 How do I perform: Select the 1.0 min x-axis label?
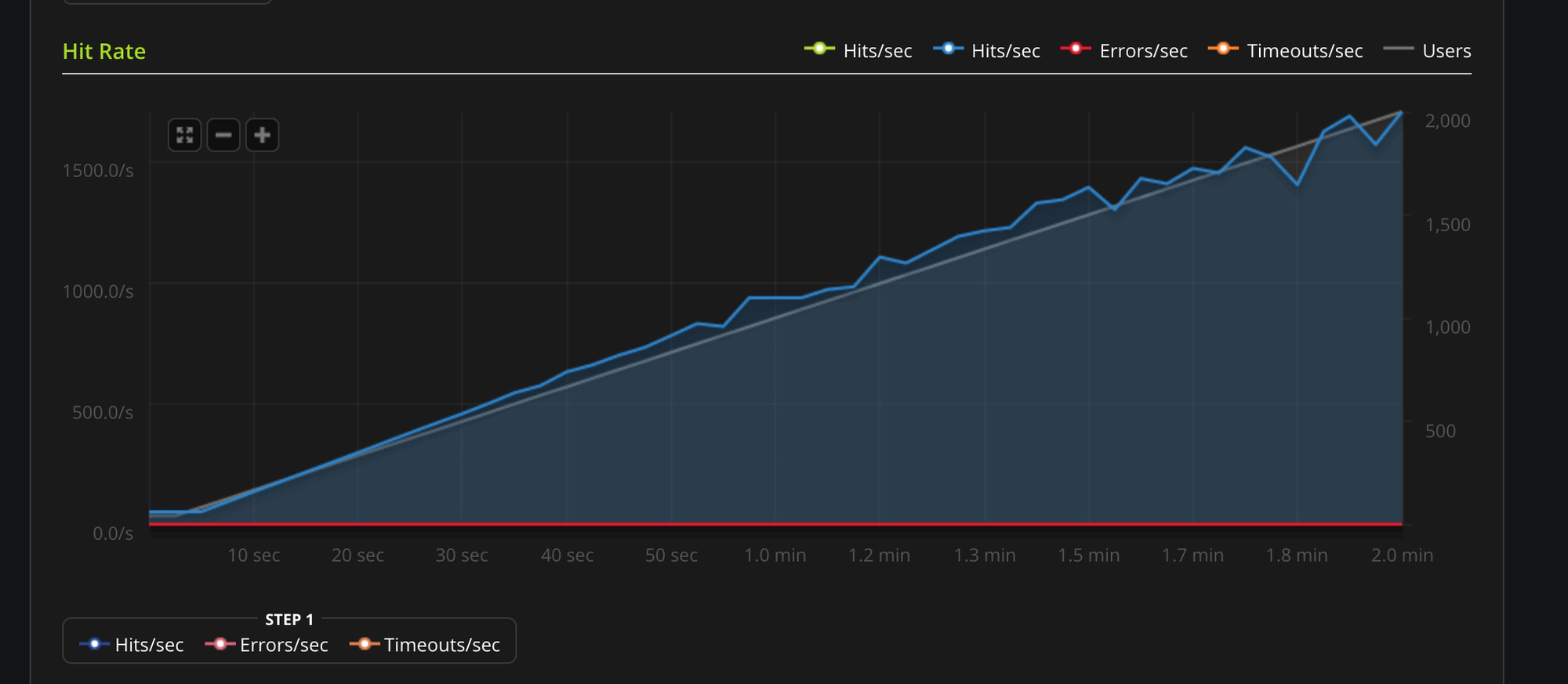click(x=775, y=556)
